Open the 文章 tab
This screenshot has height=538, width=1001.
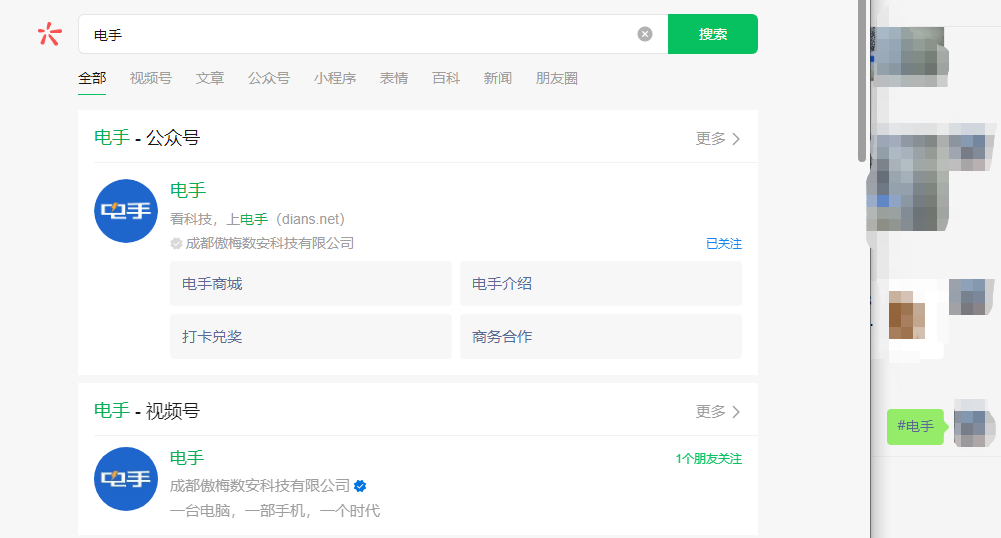click(x=209, y=78)
